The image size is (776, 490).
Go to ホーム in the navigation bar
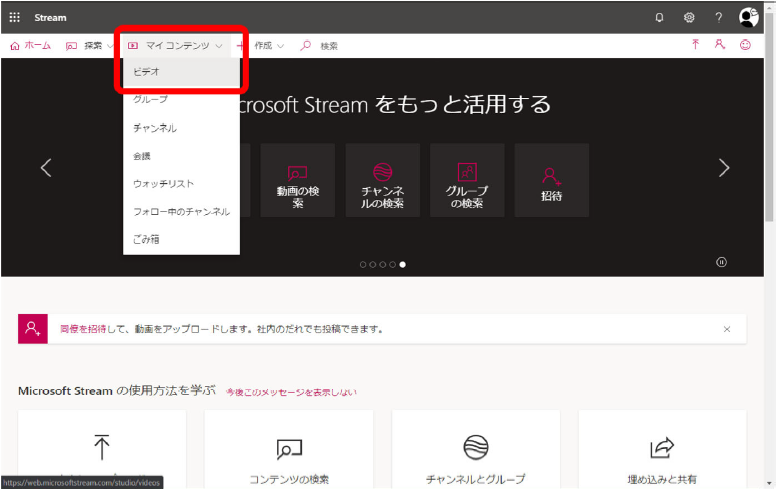point(31,46)
